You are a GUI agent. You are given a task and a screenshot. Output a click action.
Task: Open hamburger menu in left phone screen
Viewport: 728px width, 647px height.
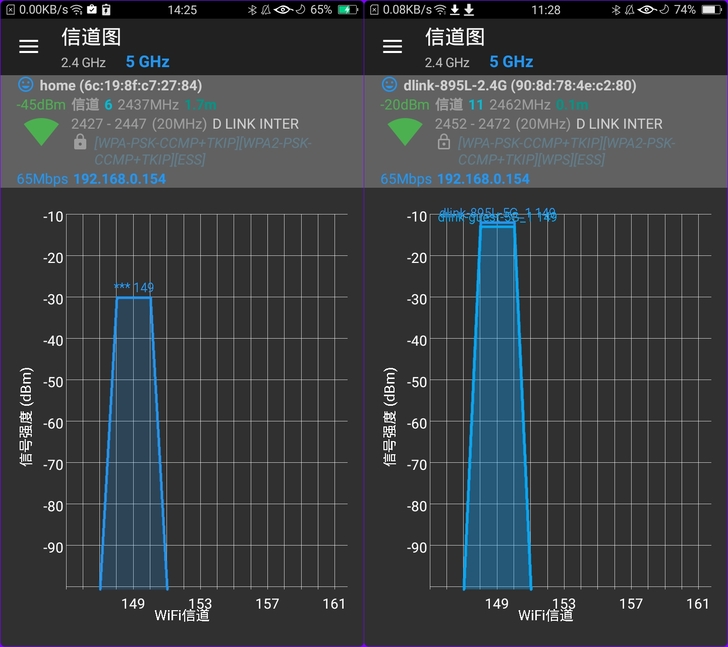[x=28, y=46]
